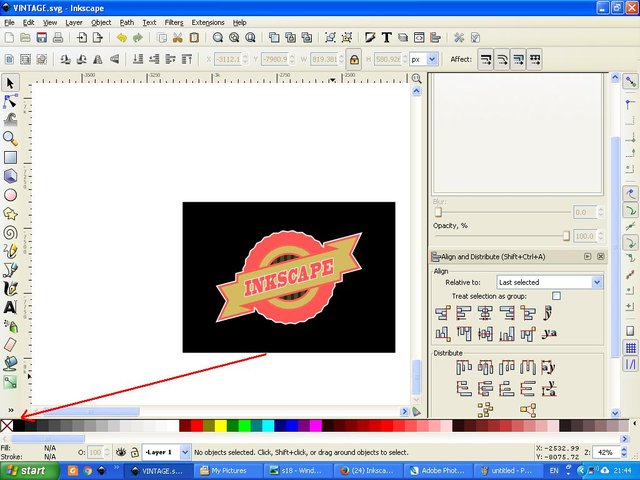Select the Calligraphy tool
Viewport: 640px width, 480px height.
point(10,288)
